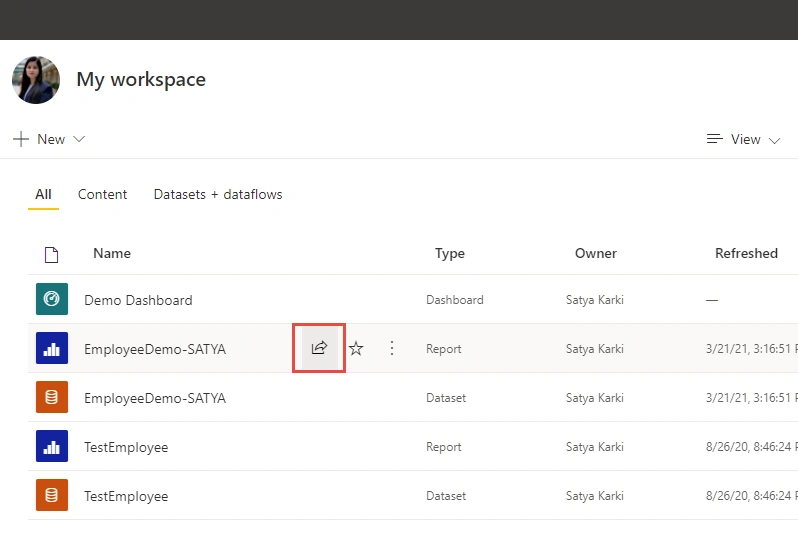Viewport: 798px width, 544px height.
Task: Click the My workspace heading
Action: (141, 80)
